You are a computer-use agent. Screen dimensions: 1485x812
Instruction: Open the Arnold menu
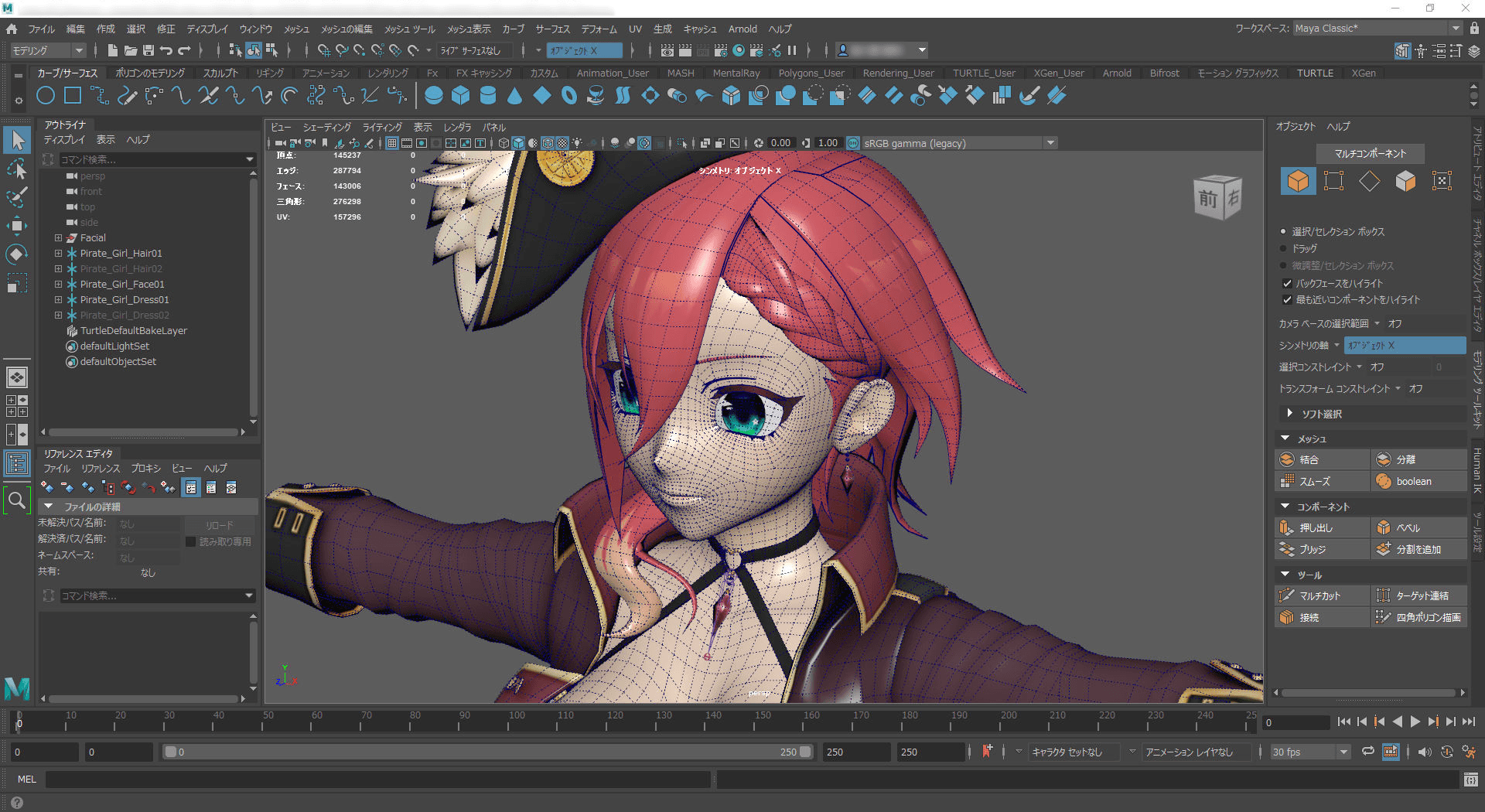(742, 29)
